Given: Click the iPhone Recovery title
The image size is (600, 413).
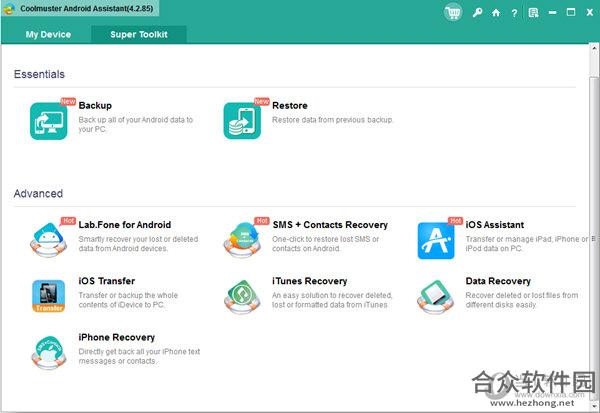Looking at the screenshot, I should [x=117, y=337].
